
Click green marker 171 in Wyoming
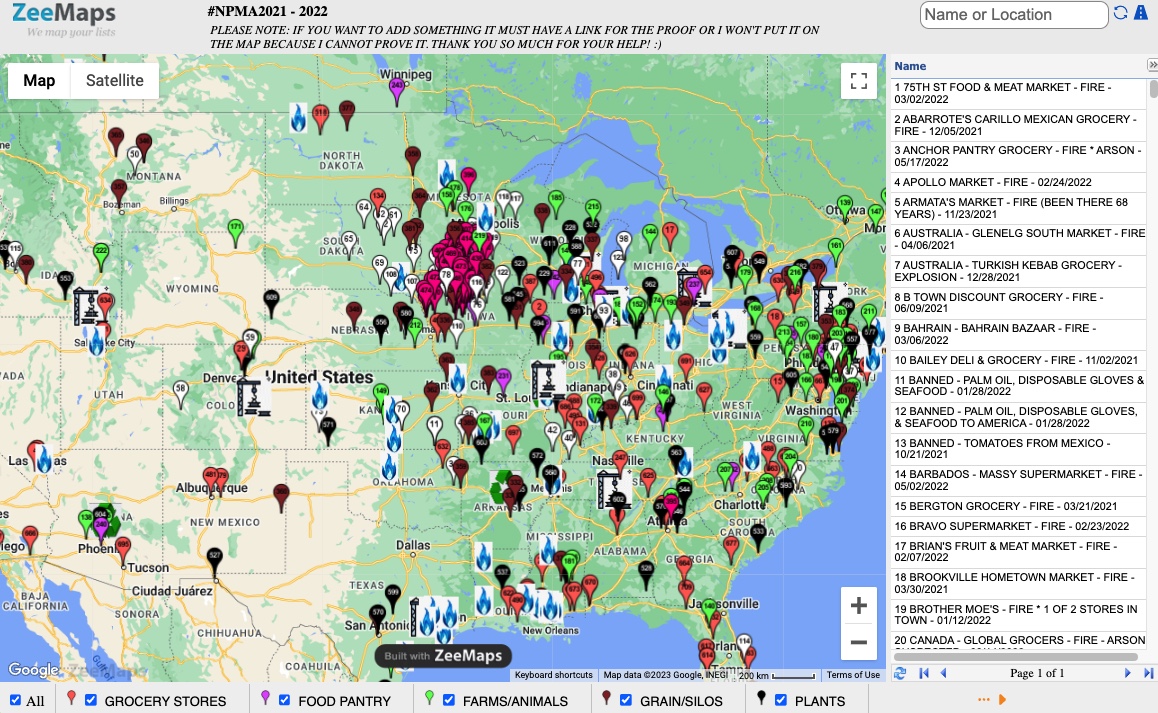pyautogui.click(x=236, y=233)
